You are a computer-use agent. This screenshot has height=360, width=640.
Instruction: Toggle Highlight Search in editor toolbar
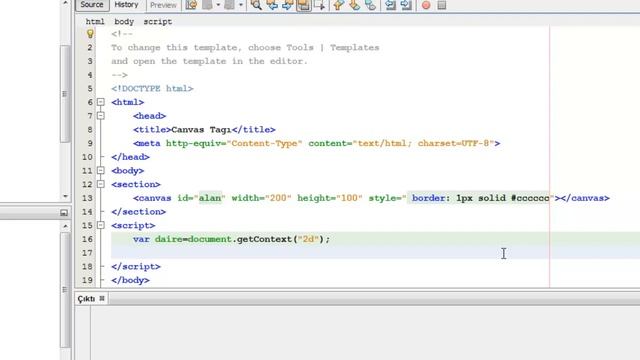click(x=304, y=5)
